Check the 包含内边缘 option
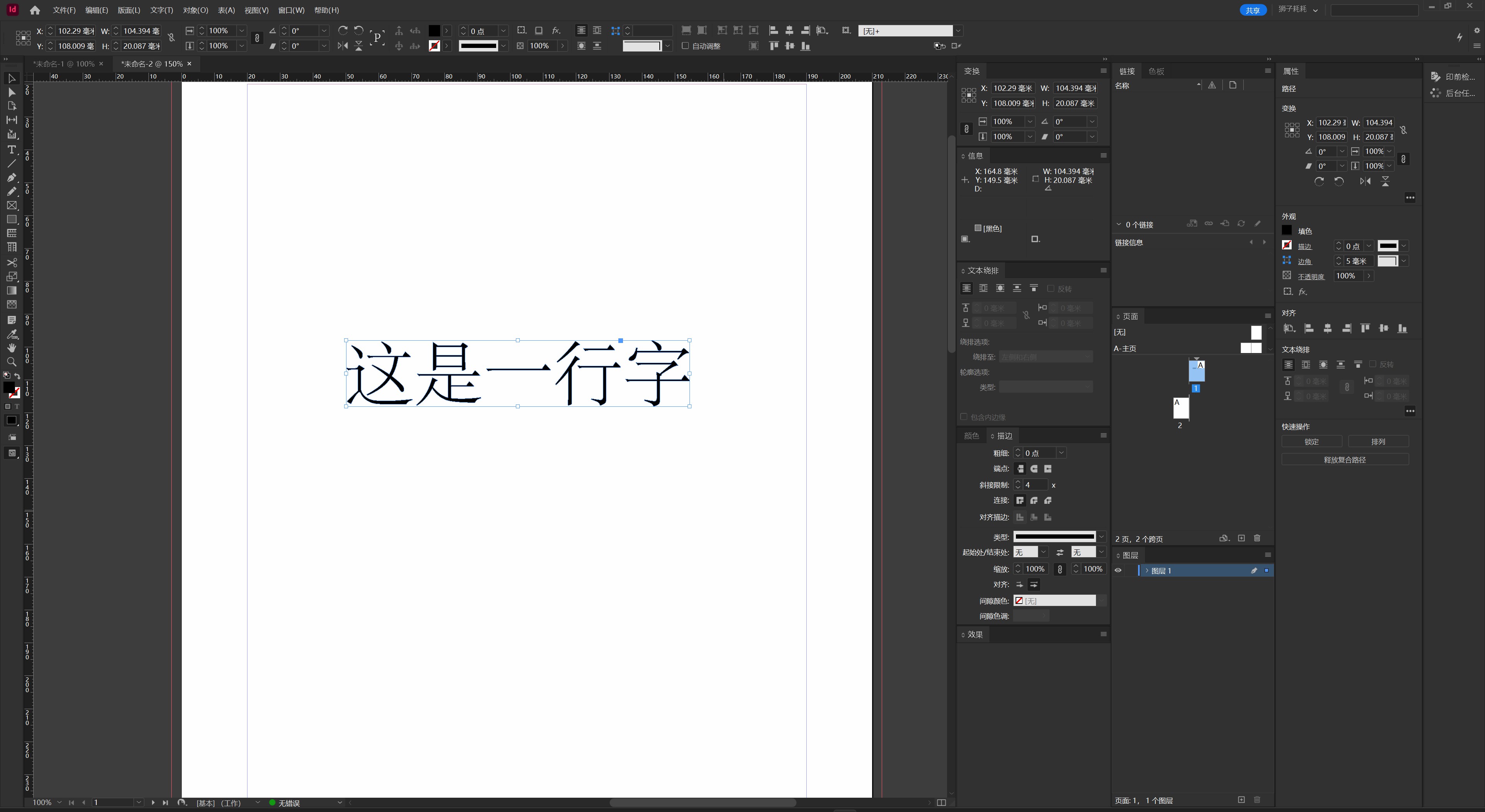The image size is (1485, 812). [963, 417]
